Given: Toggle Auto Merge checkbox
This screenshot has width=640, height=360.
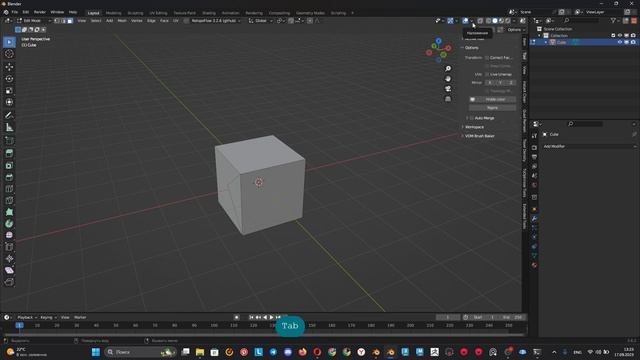Looking at the screenshot, I should tap(471, 118).
